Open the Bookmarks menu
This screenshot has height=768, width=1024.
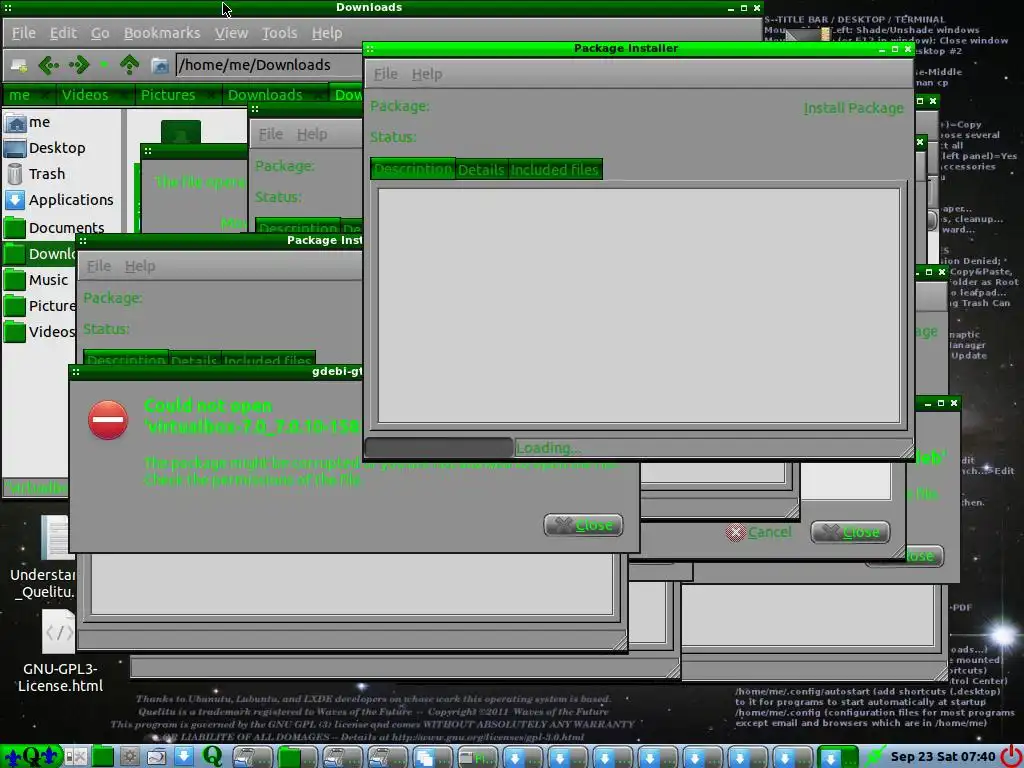tap(162, 33)
